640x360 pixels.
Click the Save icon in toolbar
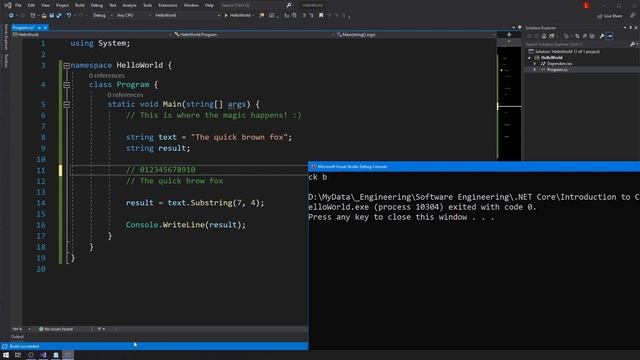51,16
